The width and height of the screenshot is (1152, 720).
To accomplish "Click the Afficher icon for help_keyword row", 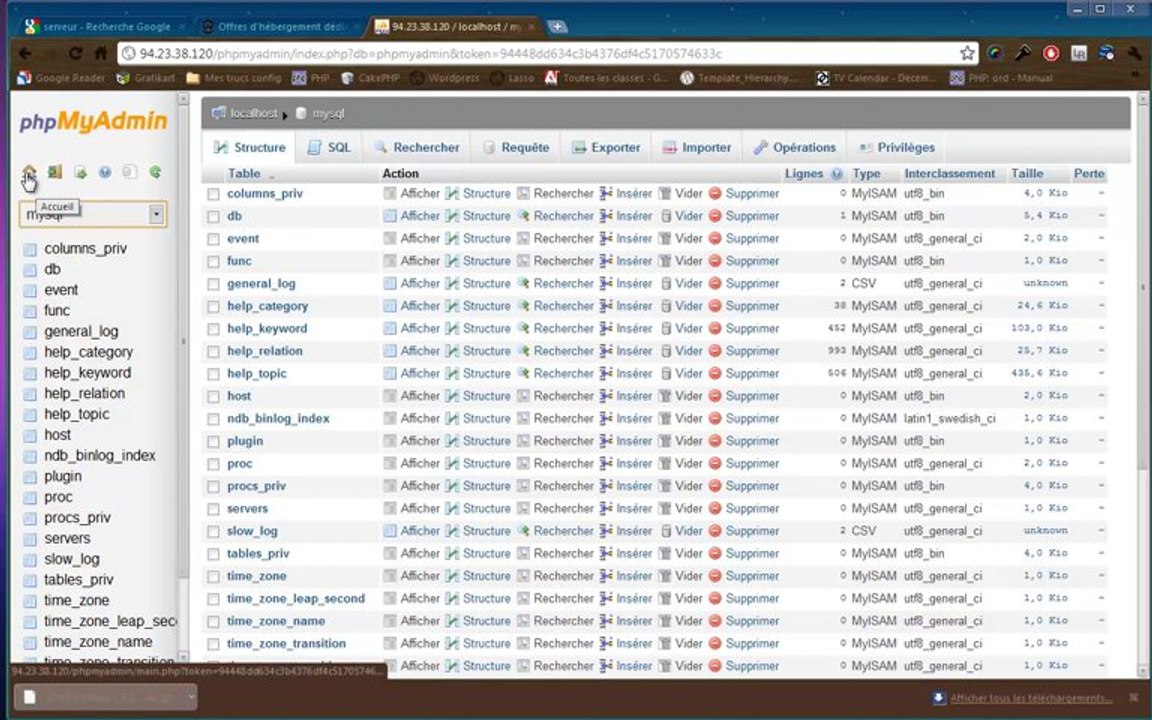I will click(x=389, y=328).
